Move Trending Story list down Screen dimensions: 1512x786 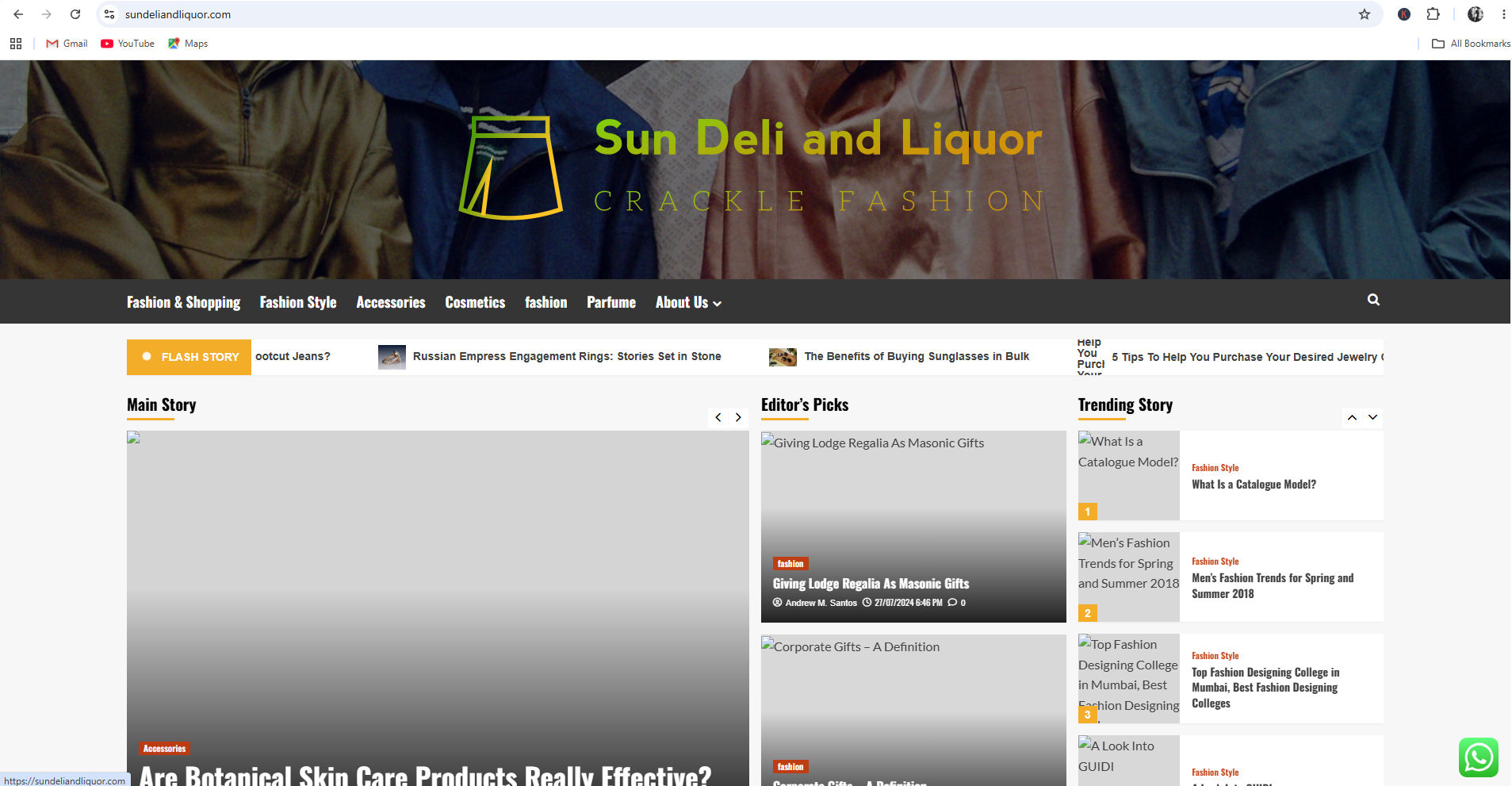click(1372, 417)
